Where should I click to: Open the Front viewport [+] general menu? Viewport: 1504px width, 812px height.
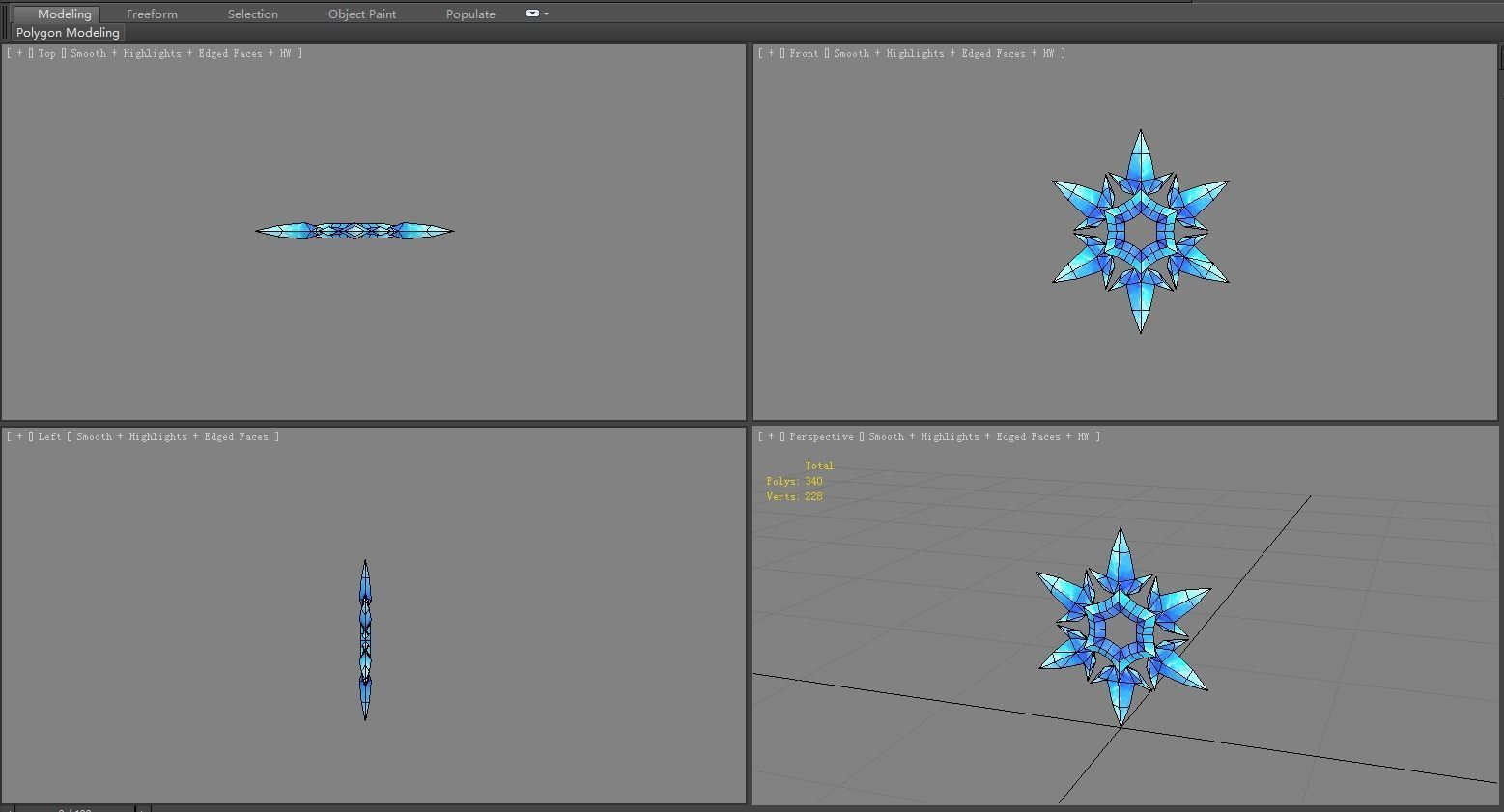pos(771,53)
